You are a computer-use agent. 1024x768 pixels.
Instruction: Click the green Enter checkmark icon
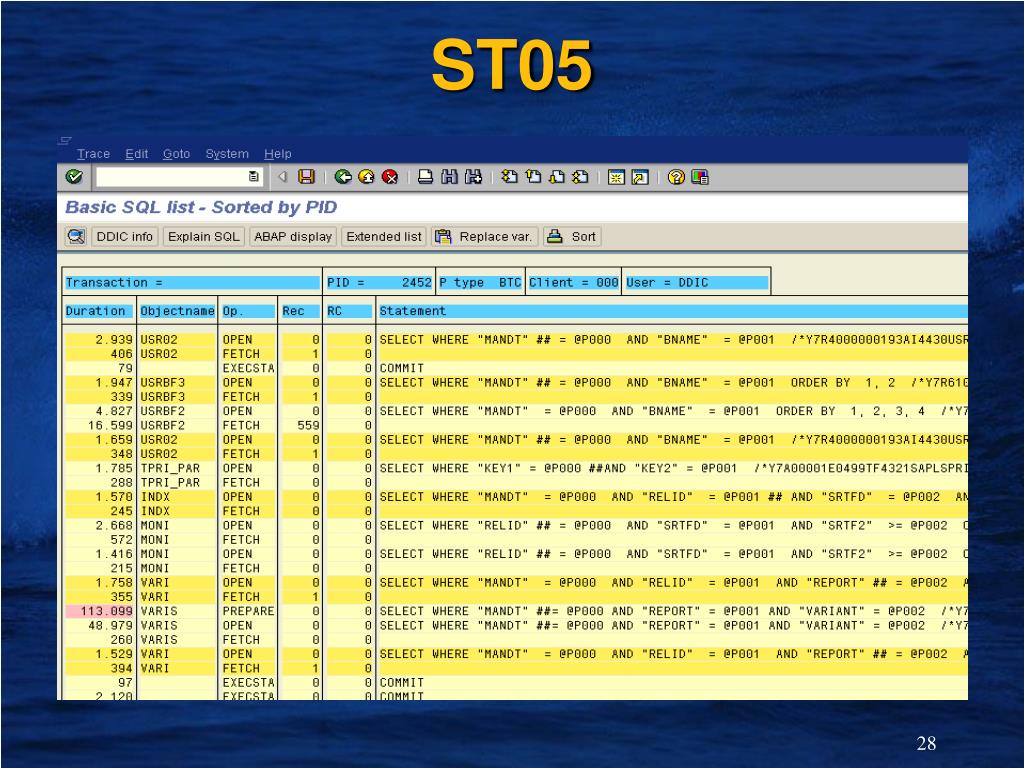(74, 176)
